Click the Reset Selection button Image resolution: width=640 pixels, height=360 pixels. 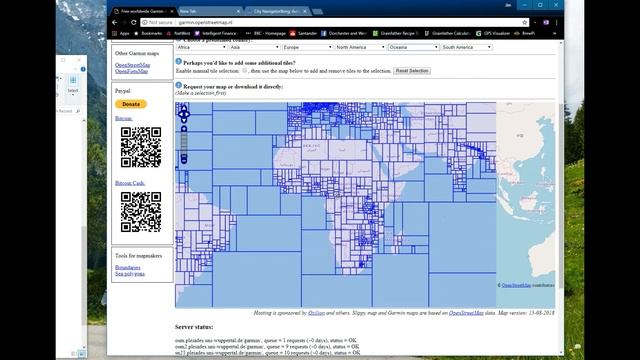pos(412,71)
